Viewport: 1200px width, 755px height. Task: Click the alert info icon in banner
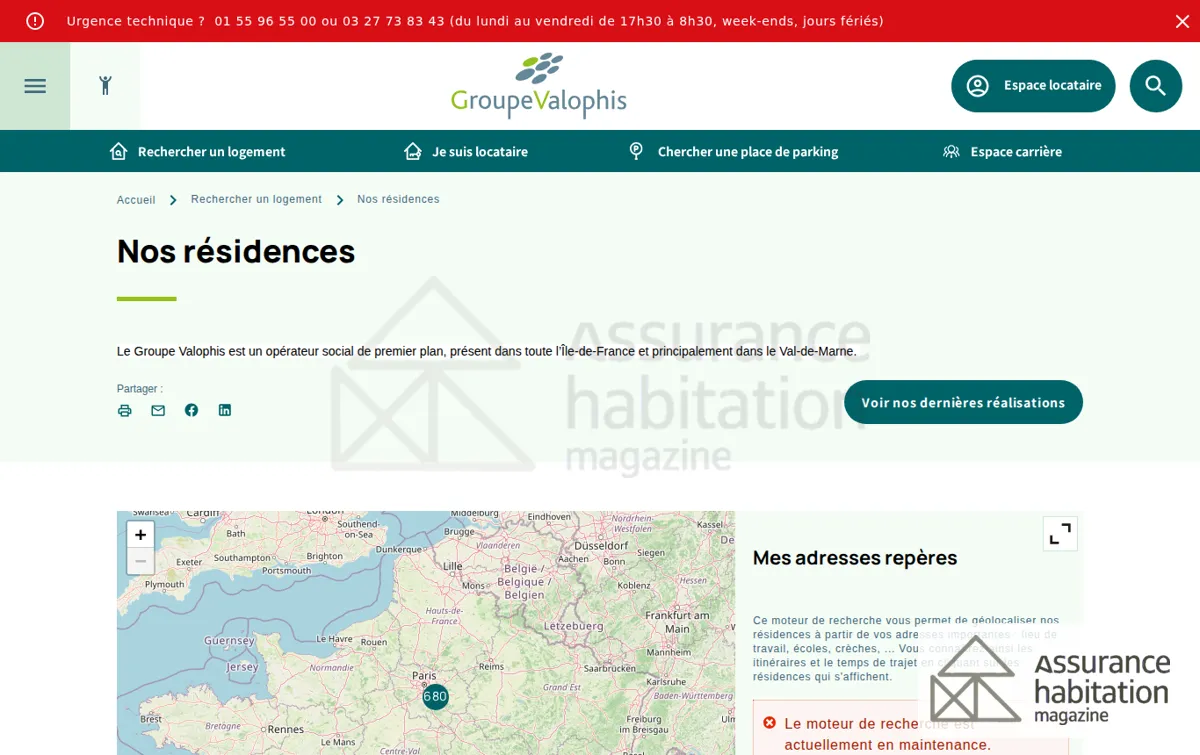[x=35, y=21]
